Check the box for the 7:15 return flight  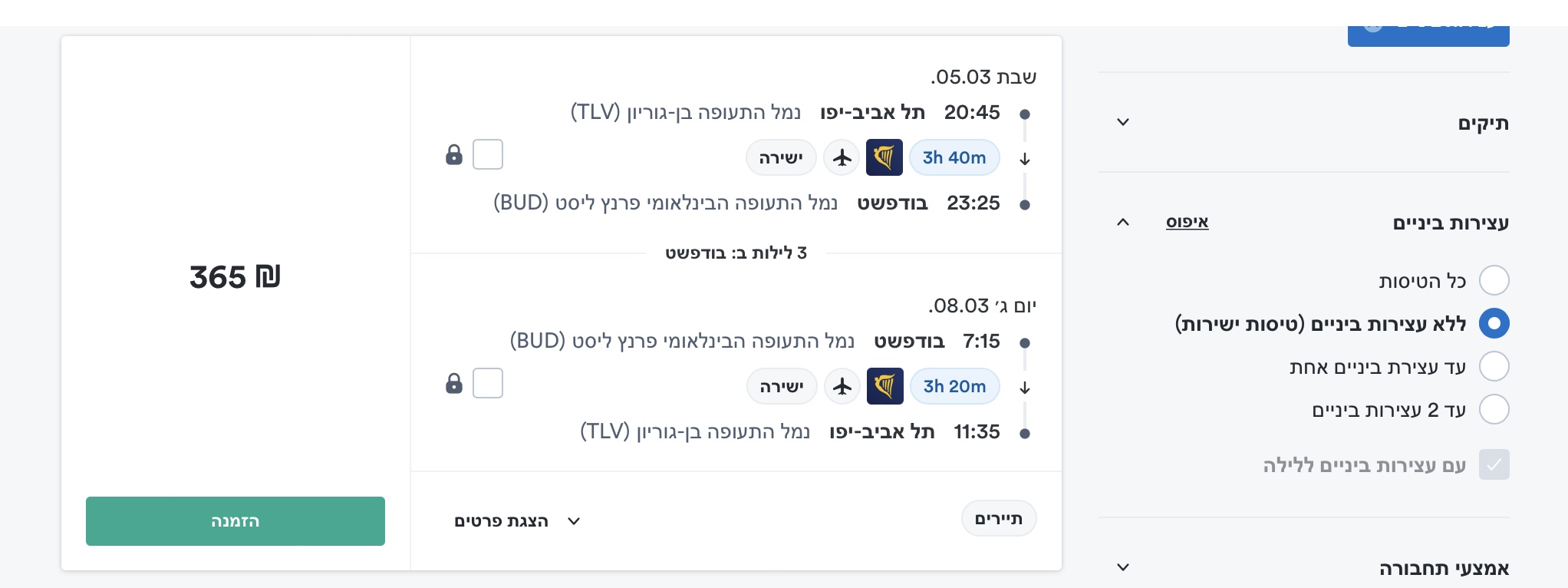(488, 383)
